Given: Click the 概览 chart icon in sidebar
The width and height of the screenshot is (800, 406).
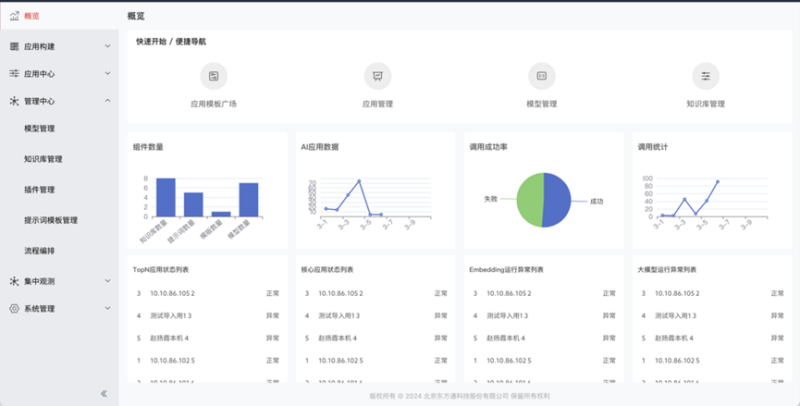Looking at the screenshot, I should click(x=14, y=15).
